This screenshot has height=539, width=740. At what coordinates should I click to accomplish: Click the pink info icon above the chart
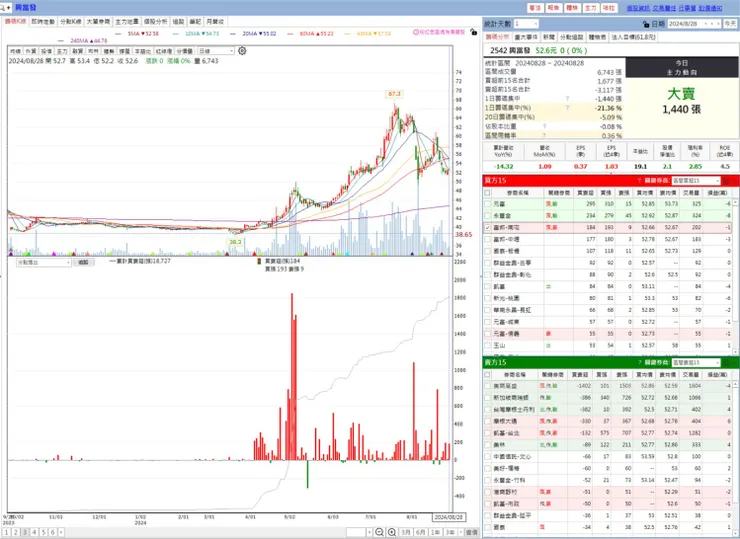tap(416, 33)
